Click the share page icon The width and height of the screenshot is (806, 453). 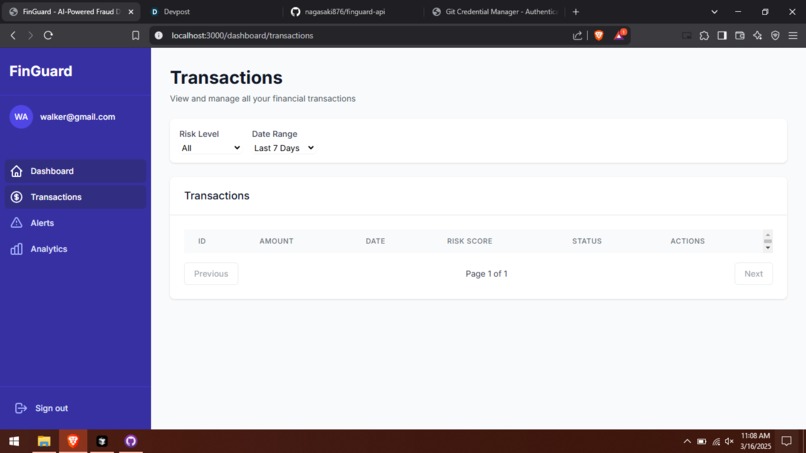click(577, 35)
